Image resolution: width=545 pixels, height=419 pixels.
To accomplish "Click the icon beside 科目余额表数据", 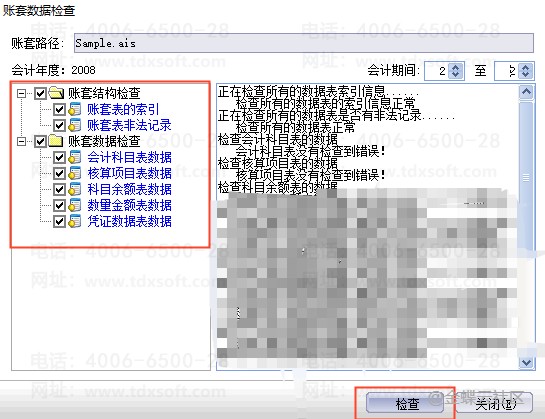I will [x=75, y=189].
